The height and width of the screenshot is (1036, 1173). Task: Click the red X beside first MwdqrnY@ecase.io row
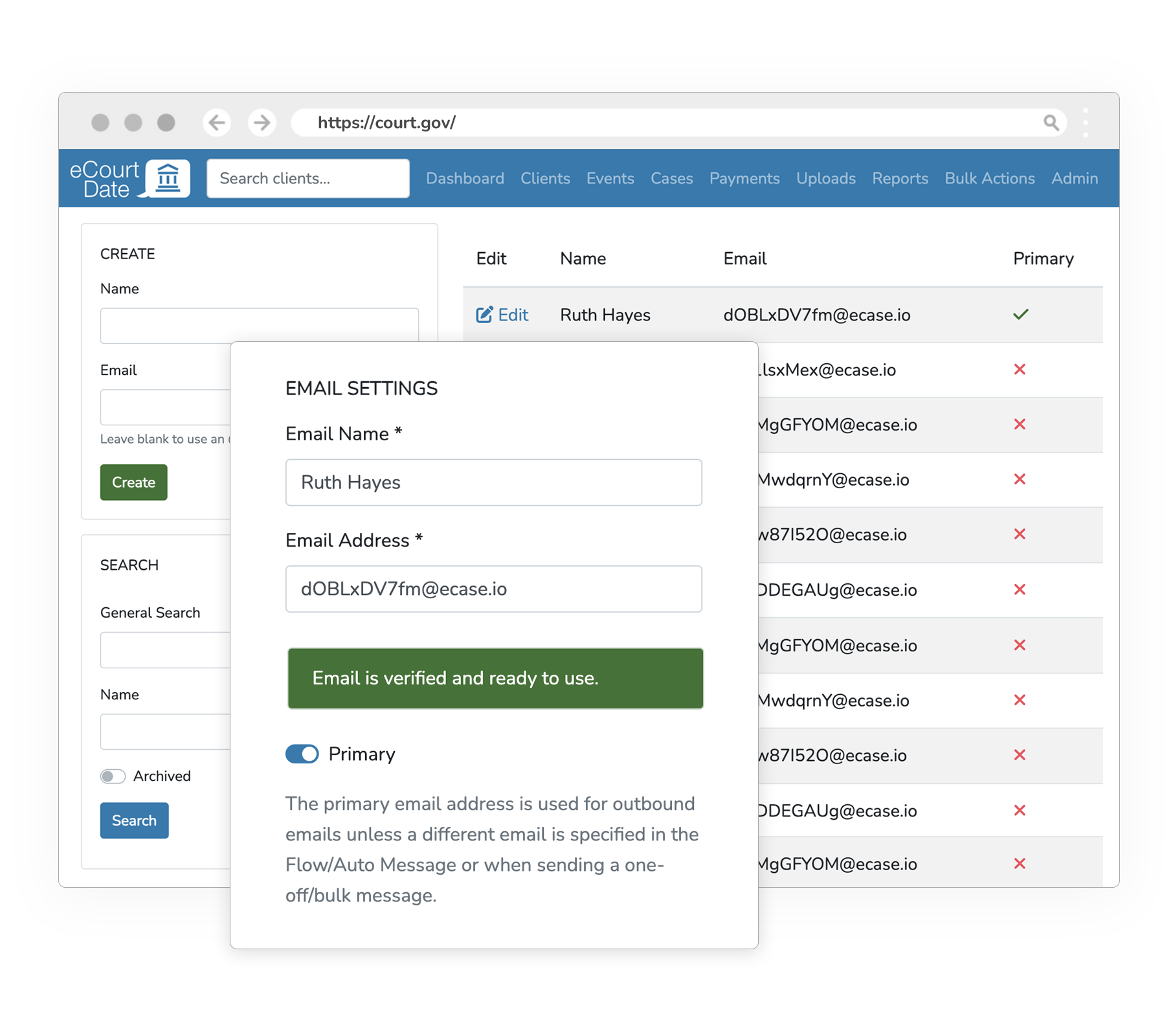coord(1020,480)
